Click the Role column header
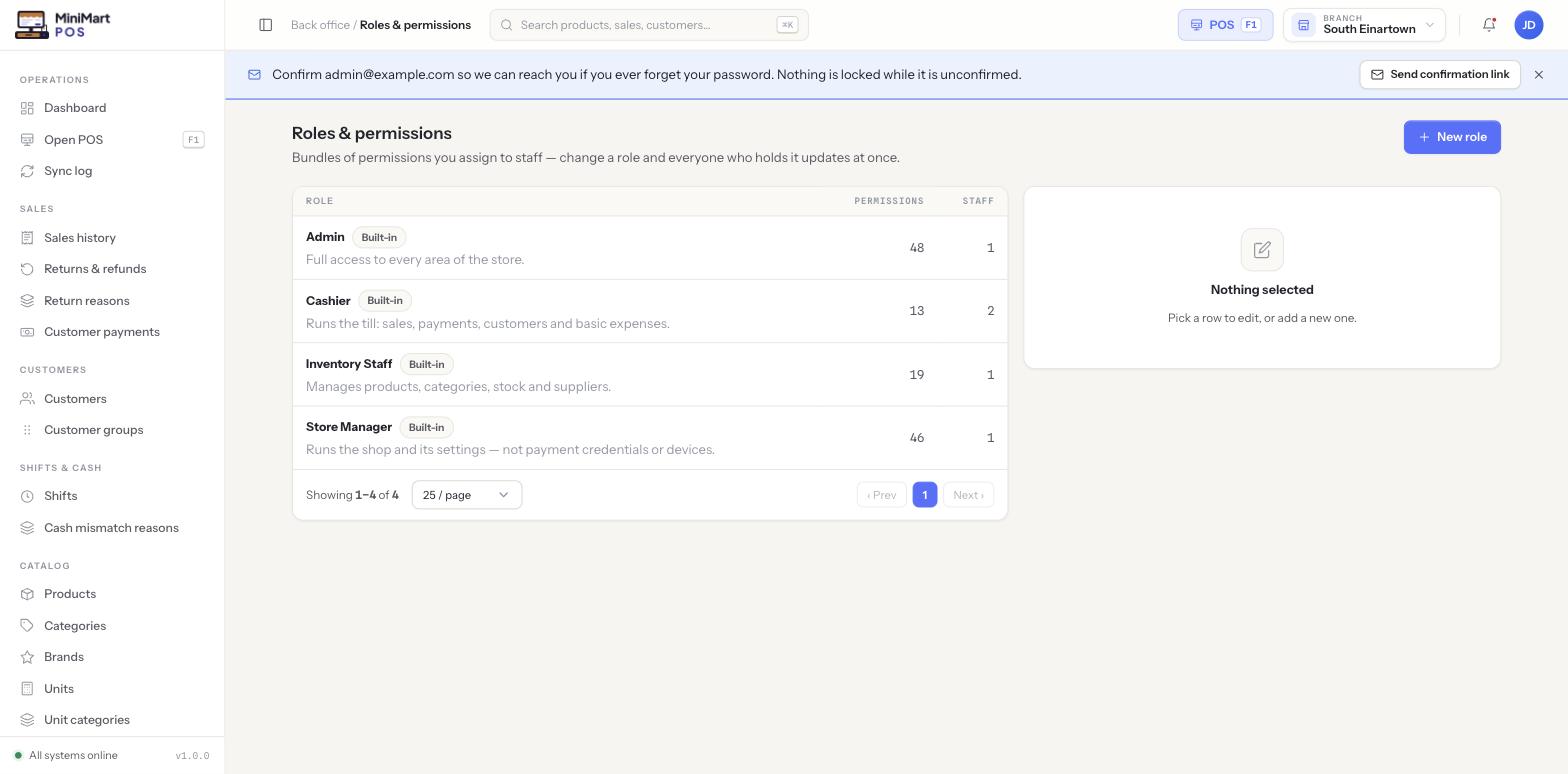Screen dimensions: 1568x774 [x=320, y=201]
